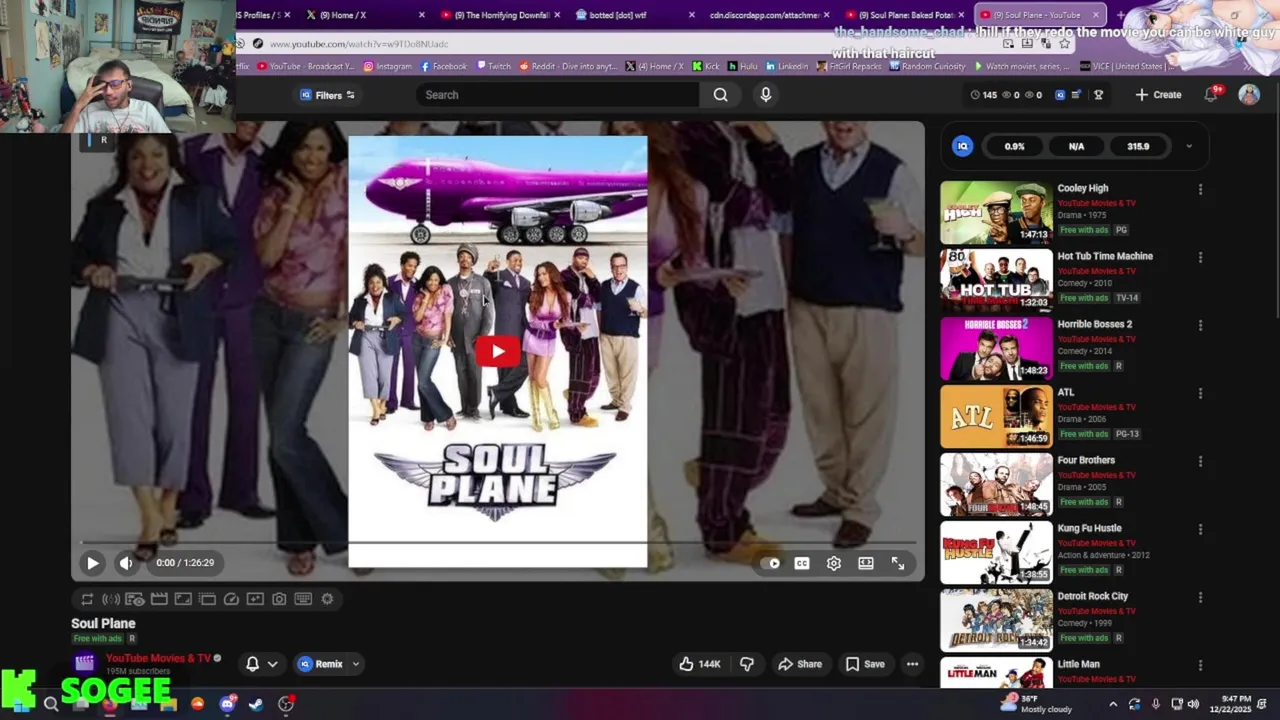
Task: Click the Filters button in the YouTube header
Action: click(328, 95)
